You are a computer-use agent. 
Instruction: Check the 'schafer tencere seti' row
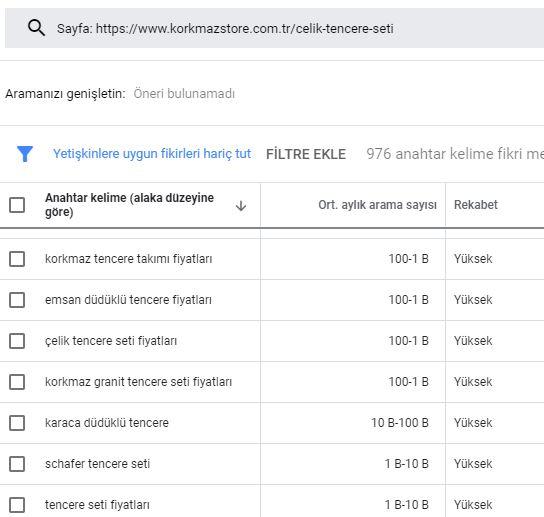click(17, 464)
